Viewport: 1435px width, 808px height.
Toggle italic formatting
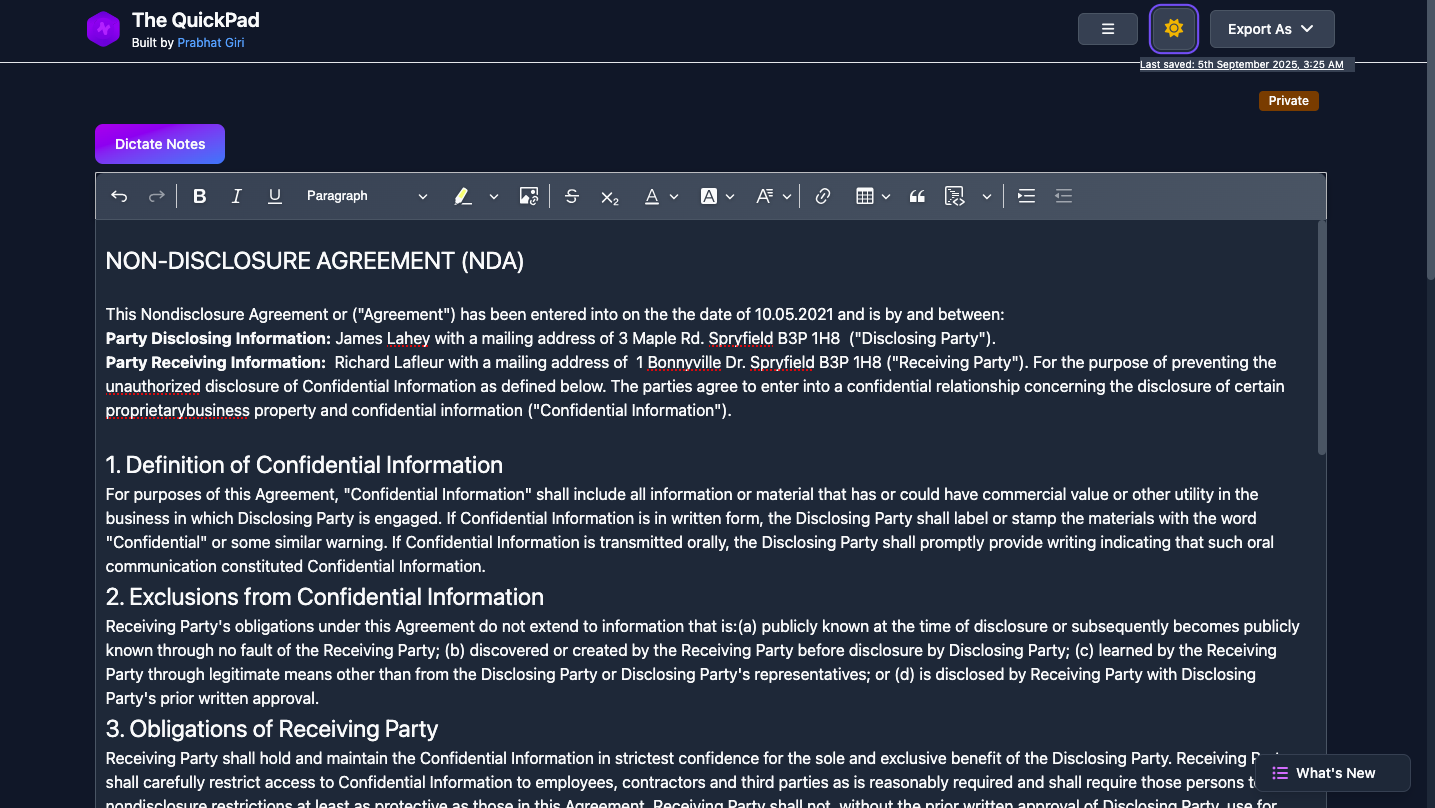coord(237,196)
